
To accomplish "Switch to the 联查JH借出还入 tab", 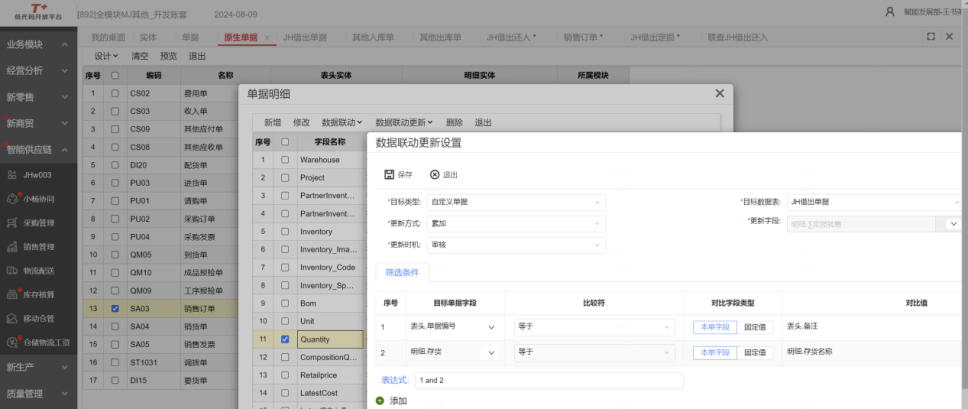I will (x=738, y=38).
